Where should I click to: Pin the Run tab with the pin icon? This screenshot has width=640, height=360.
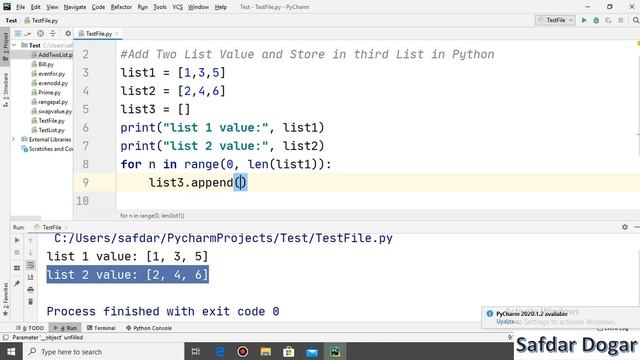(x=17, y=283)
